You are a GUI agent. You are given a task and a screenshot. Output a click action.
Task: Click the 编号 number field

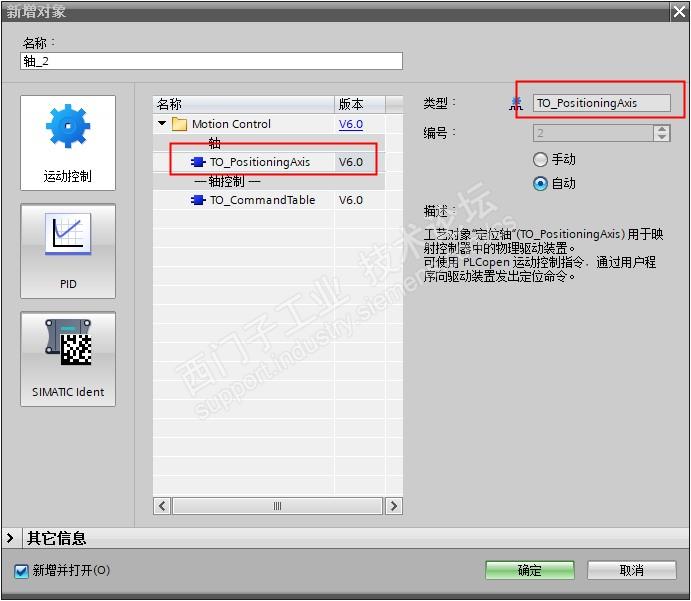coord(593,133)
